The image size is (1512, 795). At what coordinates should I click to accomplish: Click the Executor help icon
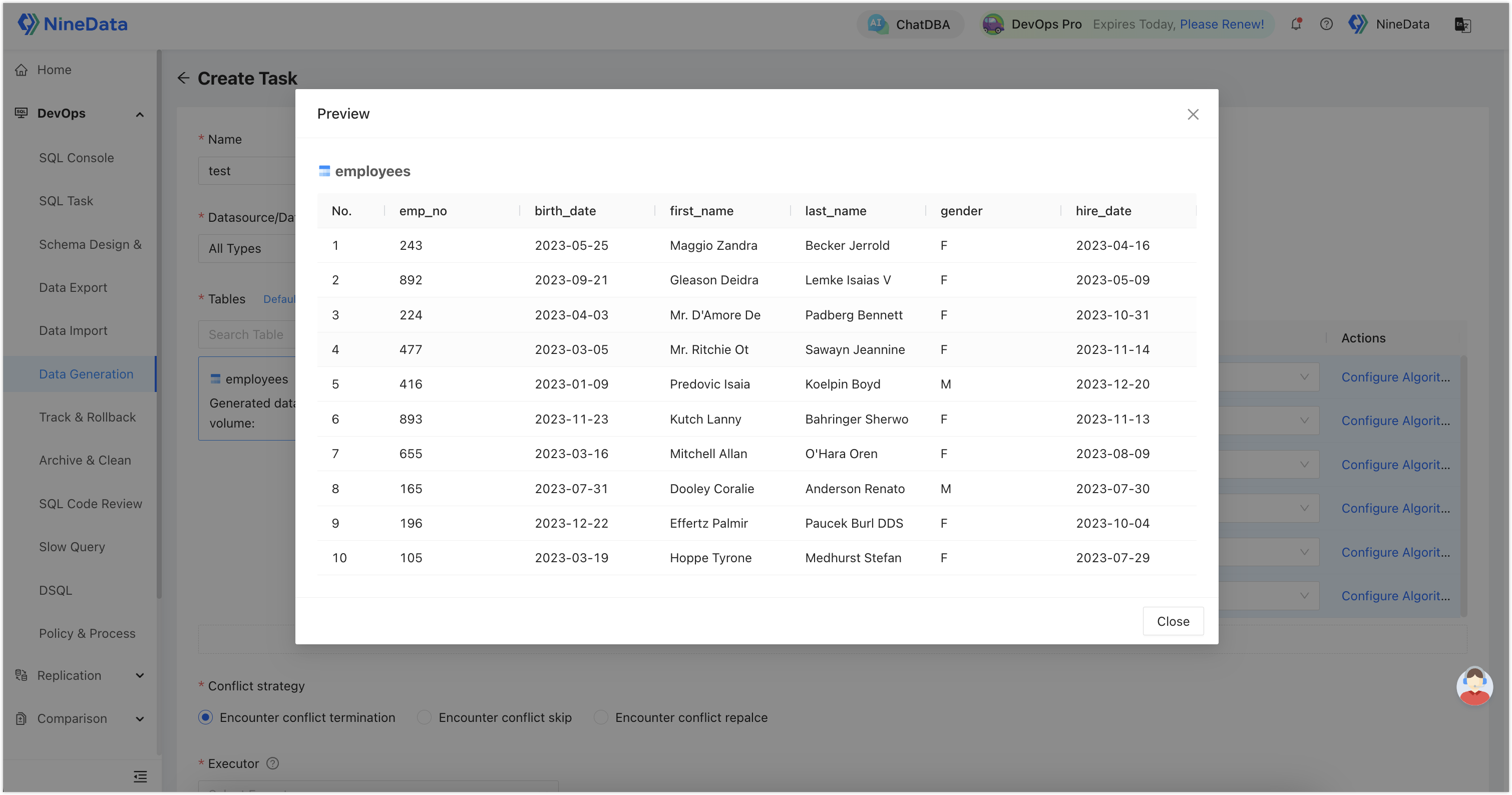pos(272,763)
